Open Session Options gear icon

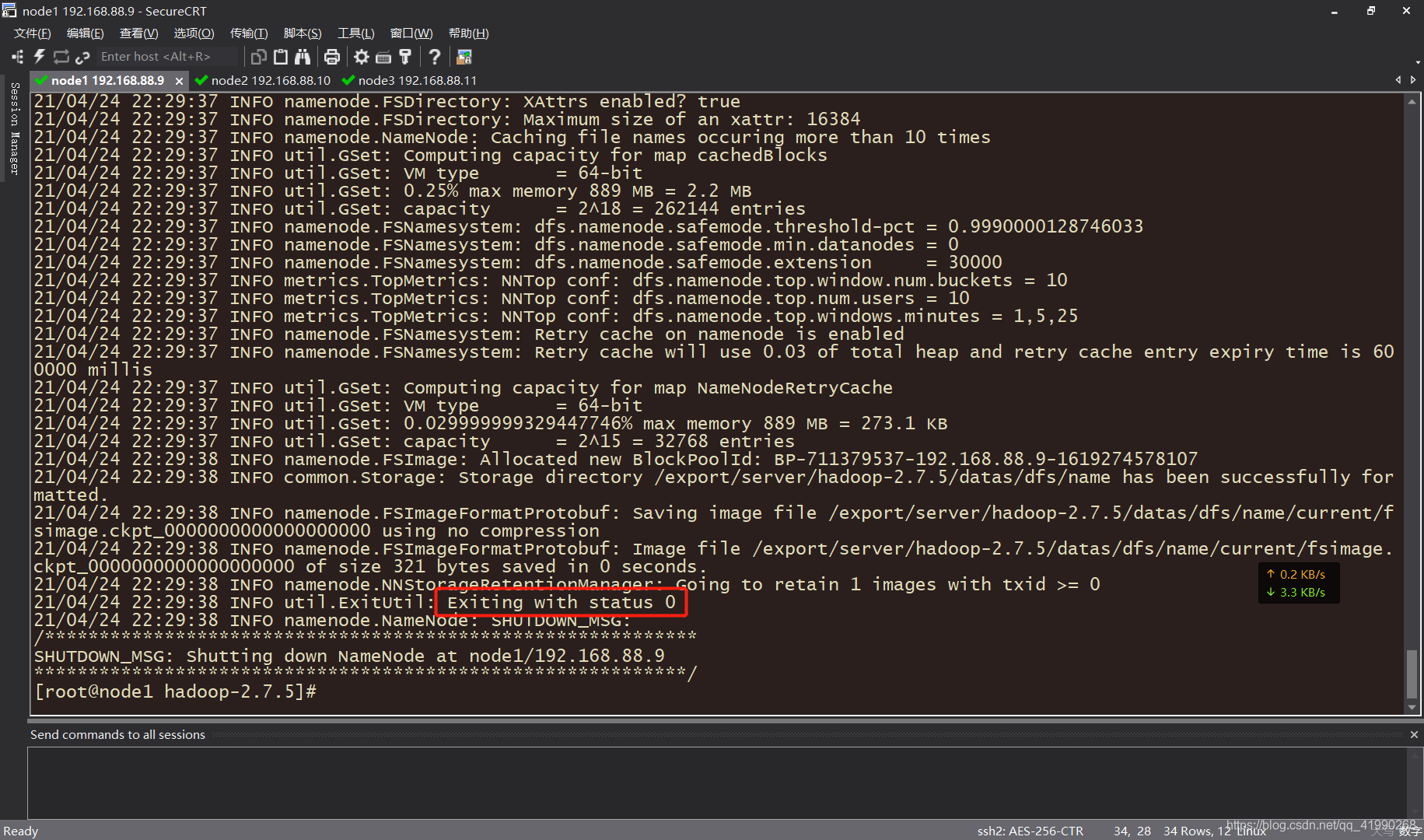pos(362,57)
